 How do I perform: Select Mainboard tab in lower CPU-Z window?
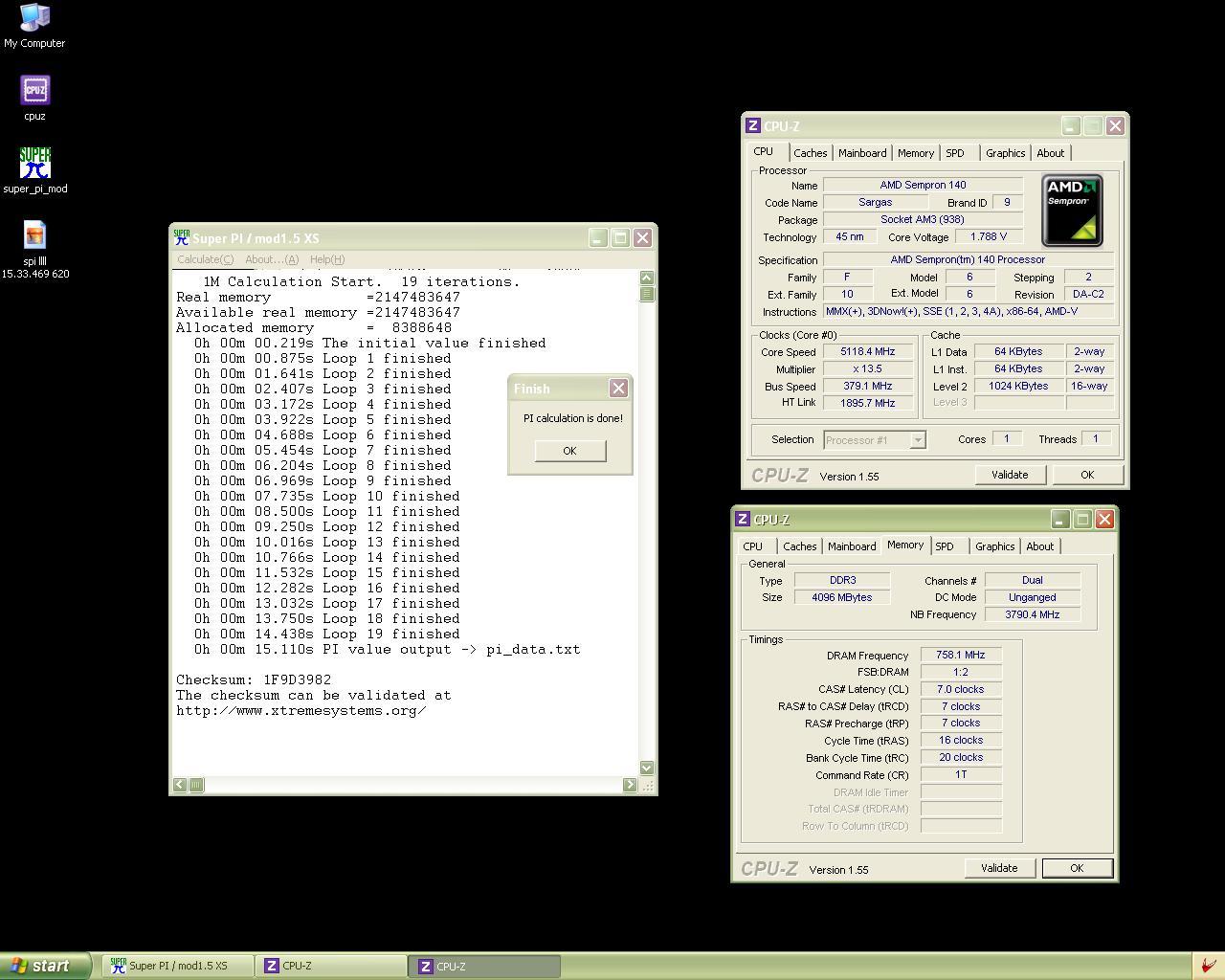tap(852, 546)
